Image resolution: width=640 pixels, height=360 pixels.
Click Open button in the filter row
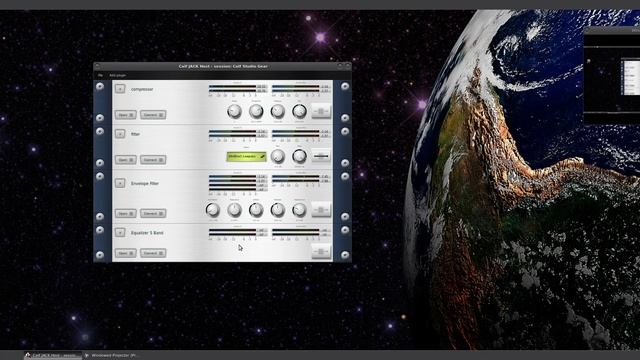(125, 160)
